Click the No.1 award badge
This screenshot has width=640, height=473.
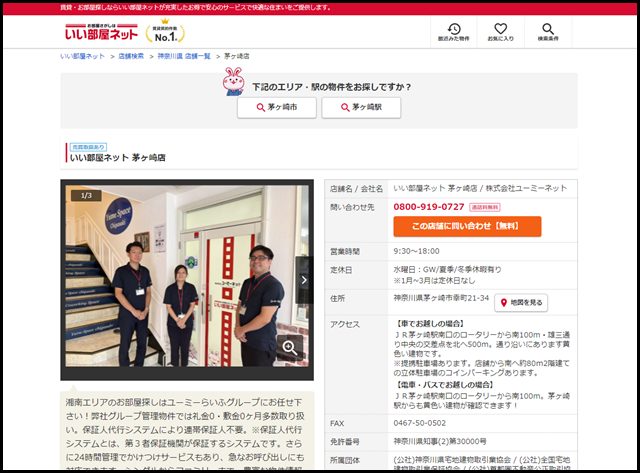[165, 32]
